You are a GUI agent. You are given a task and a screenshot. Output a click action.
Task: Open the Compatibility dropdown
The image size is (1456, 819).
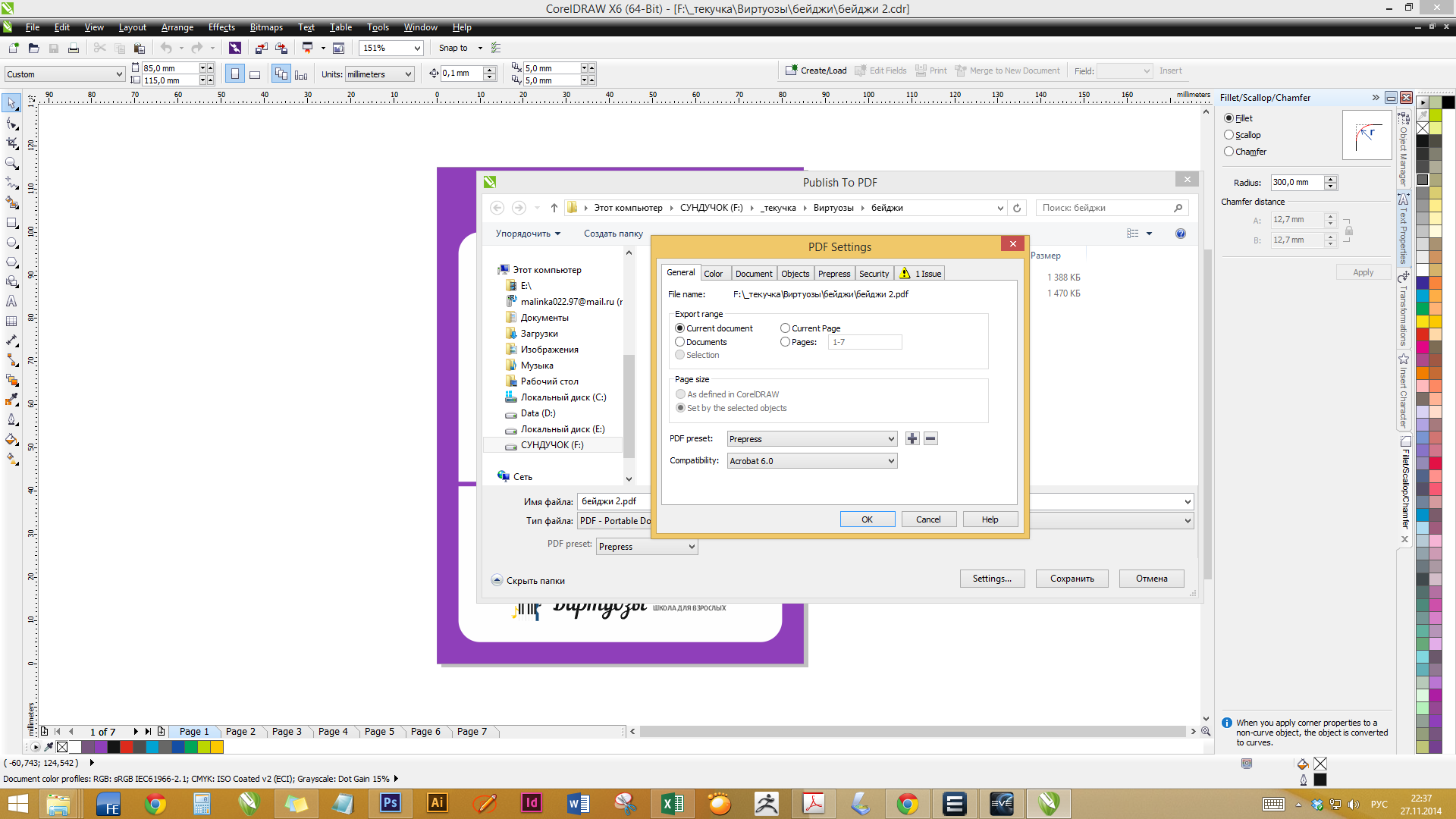[812, 461]
